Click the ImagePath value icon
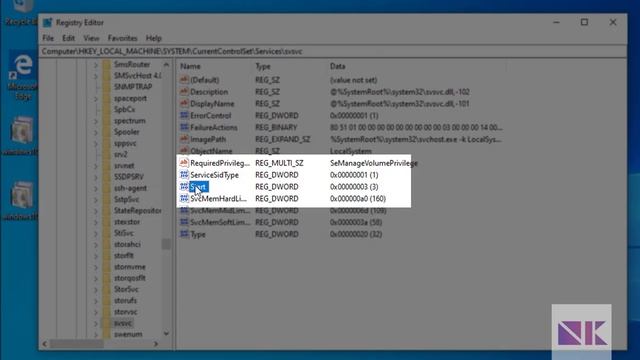640x360 pixels. coord(184,139)
